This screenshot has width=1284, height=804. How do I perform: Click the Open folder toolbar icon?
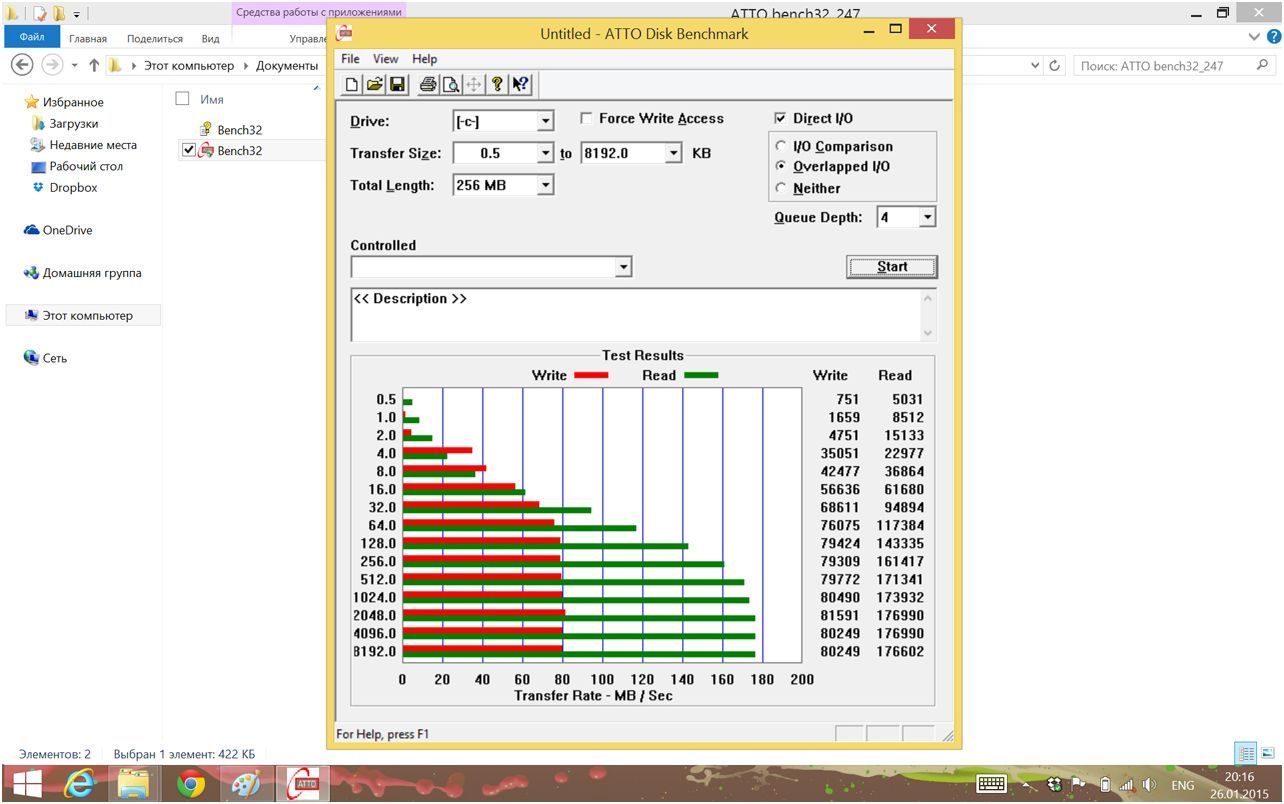[x=374, y=85]
